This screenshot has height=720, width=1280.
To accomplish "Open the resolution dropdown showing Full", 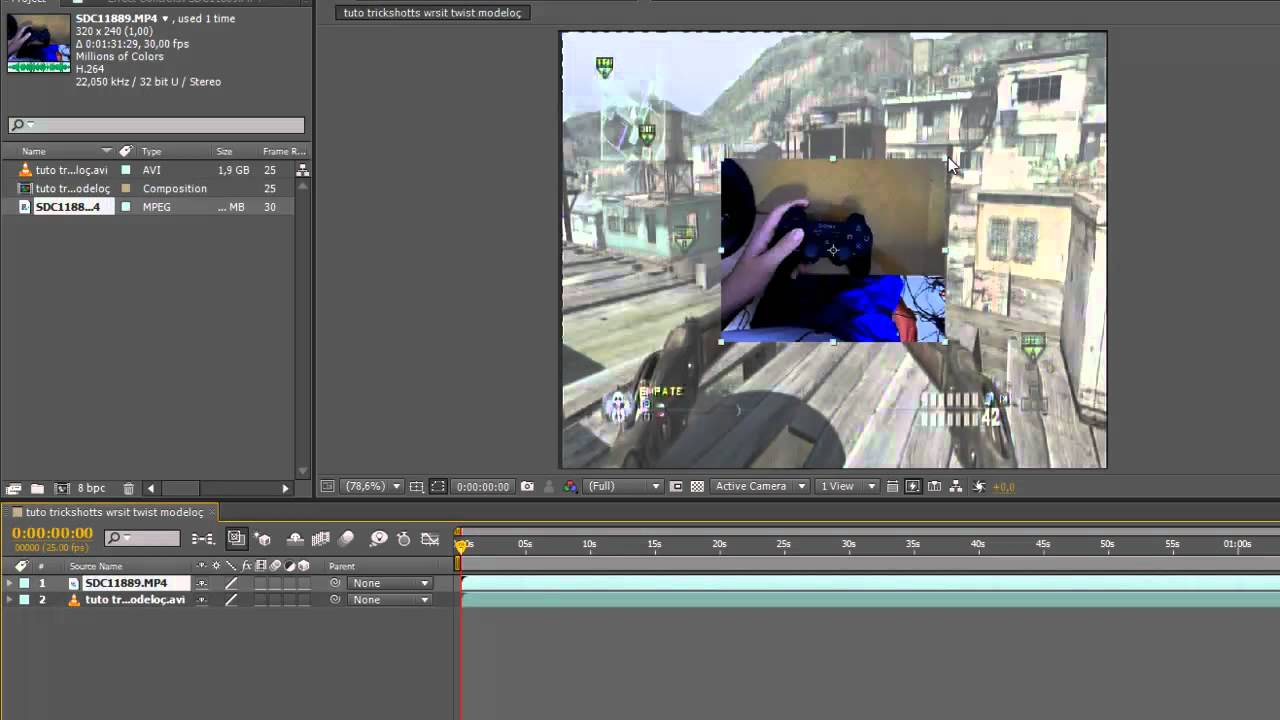I will click(x=624, y=486).
